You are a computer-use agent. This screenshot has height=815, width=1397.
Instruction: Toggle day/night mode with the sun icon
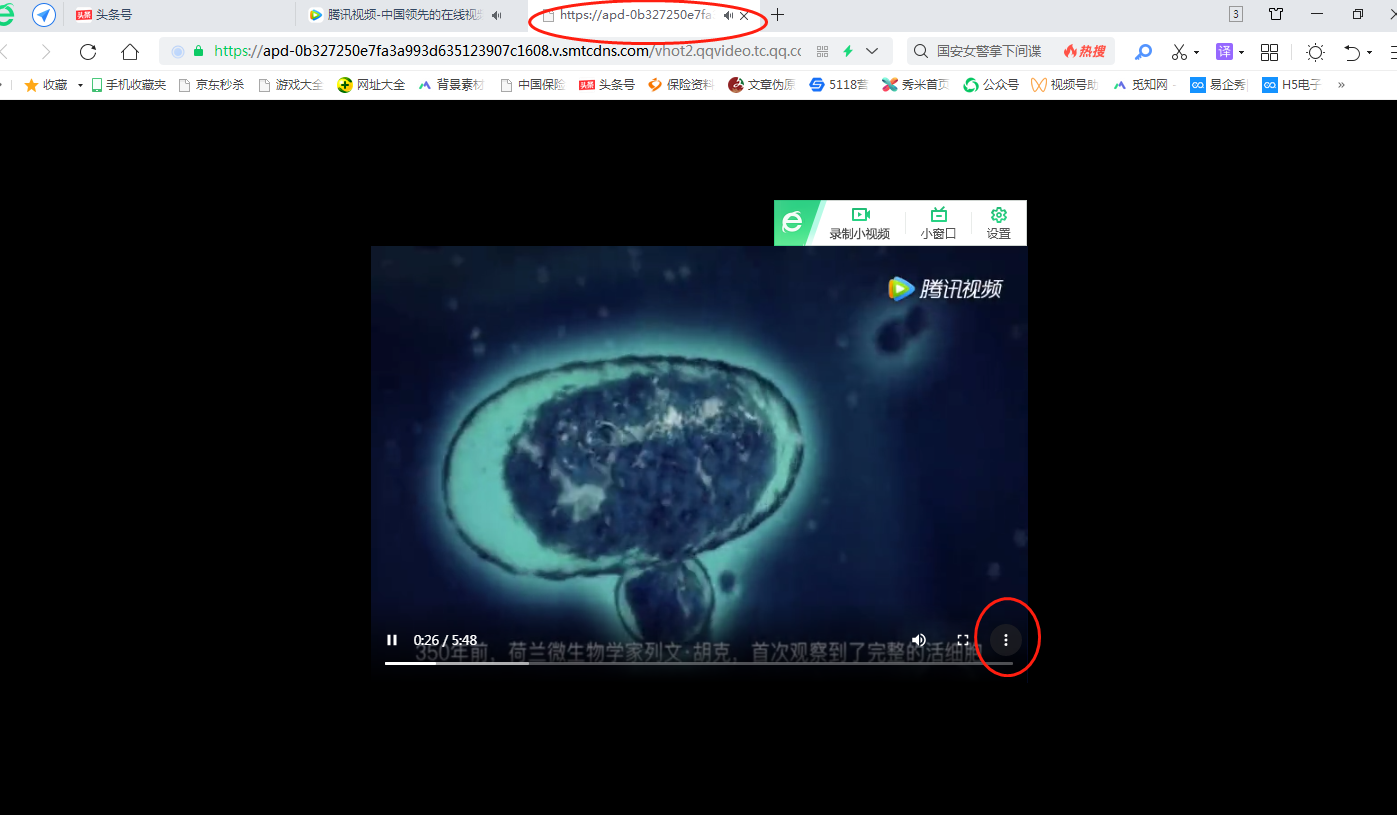[1314, 51]
